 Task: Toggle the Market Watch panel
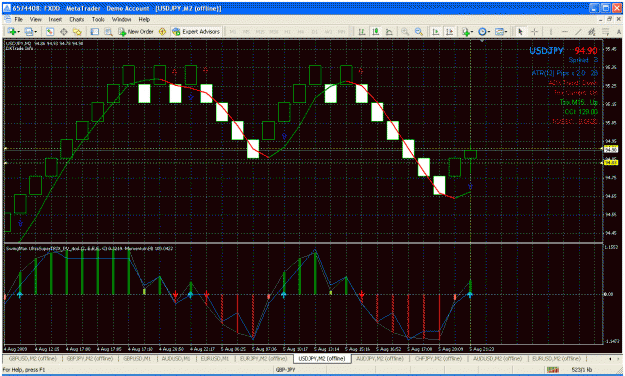pos(49,31)
